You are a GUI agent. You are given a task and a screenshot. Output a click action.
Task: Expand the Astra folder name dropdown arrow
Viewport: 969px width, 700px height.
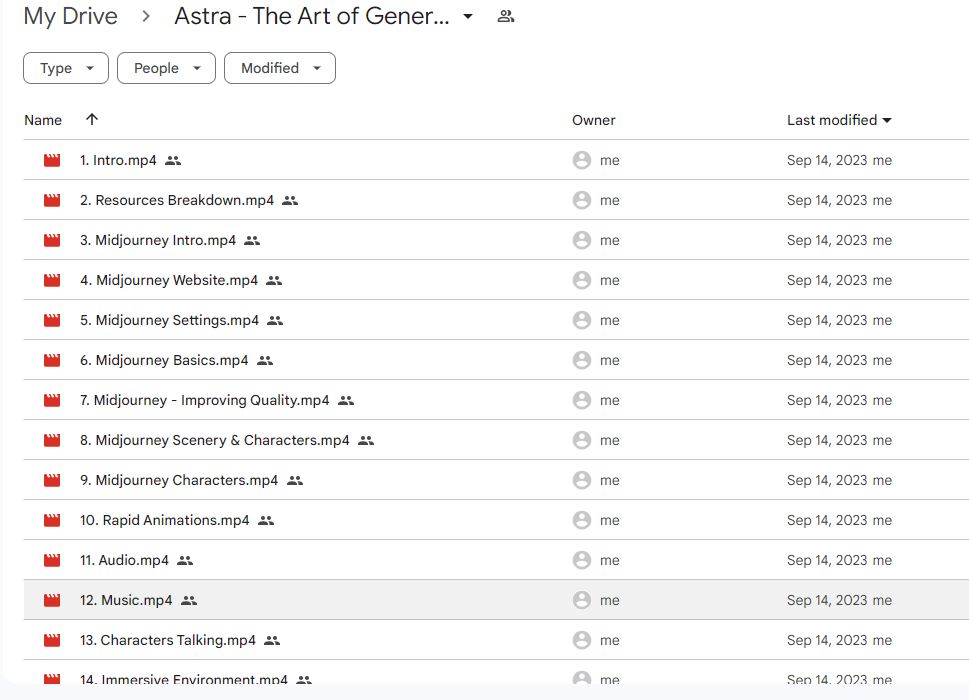[x=468, y=16]
